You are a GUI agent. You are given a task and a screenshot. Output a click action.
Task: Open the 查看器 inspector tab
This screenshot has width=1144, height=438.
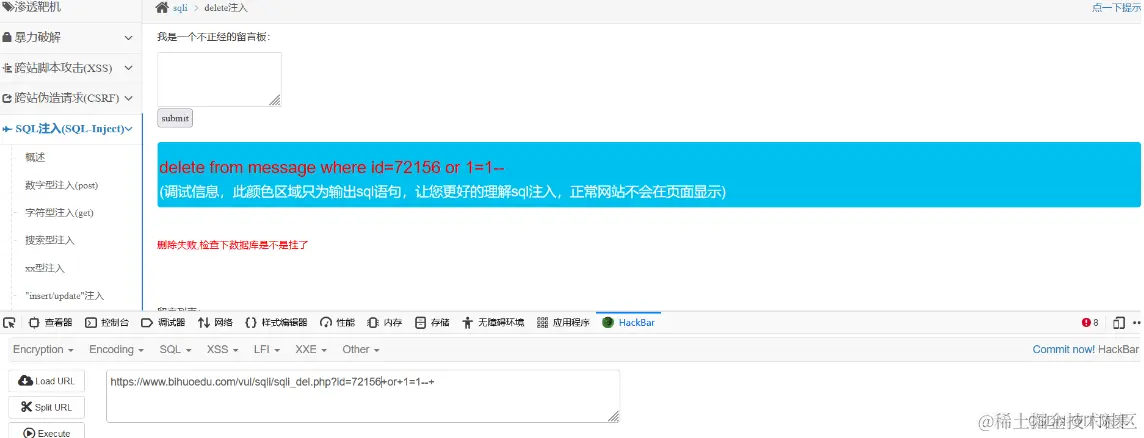pos(50,323)
